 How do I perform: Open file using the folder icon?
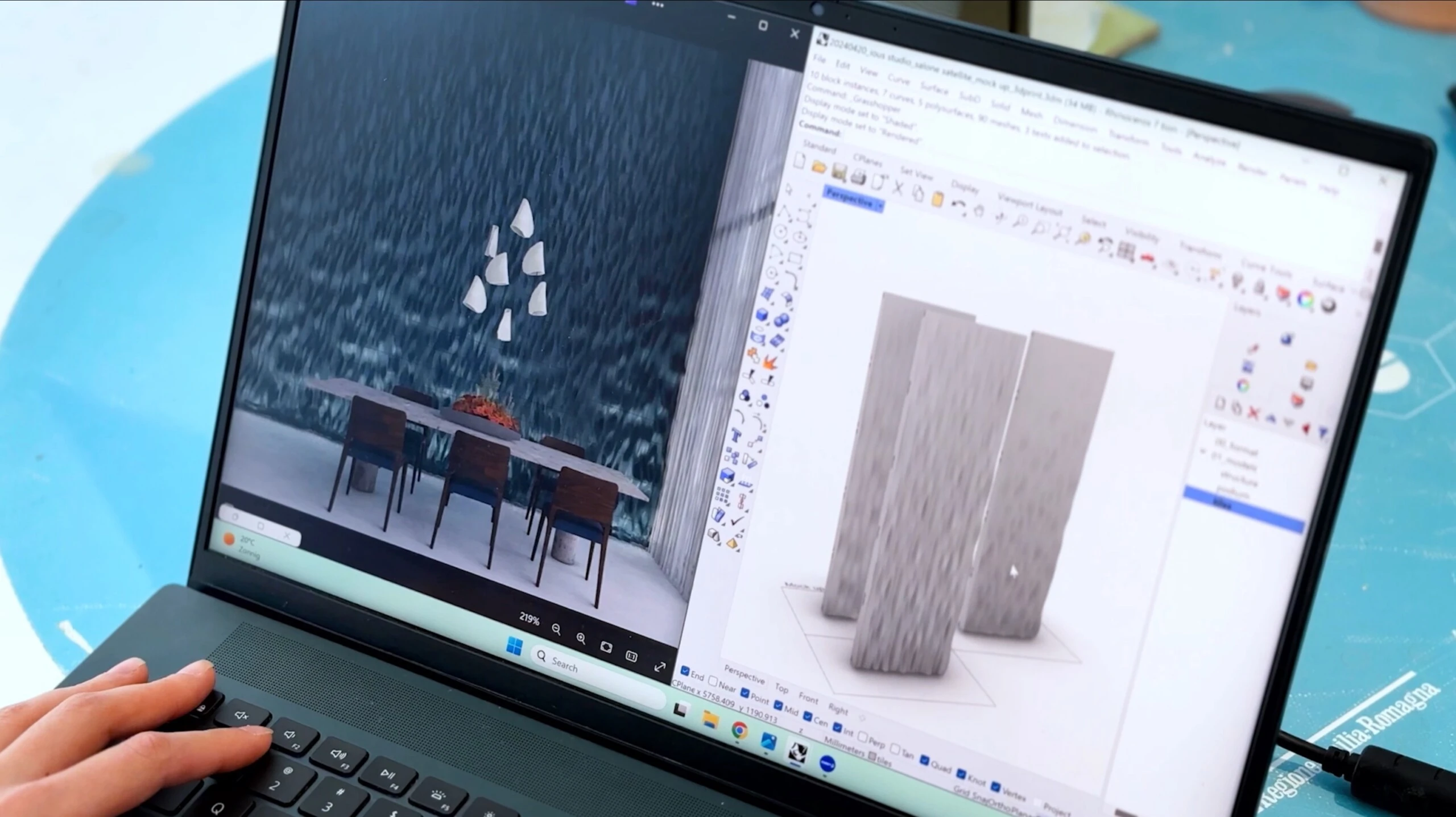pos(819,167)
